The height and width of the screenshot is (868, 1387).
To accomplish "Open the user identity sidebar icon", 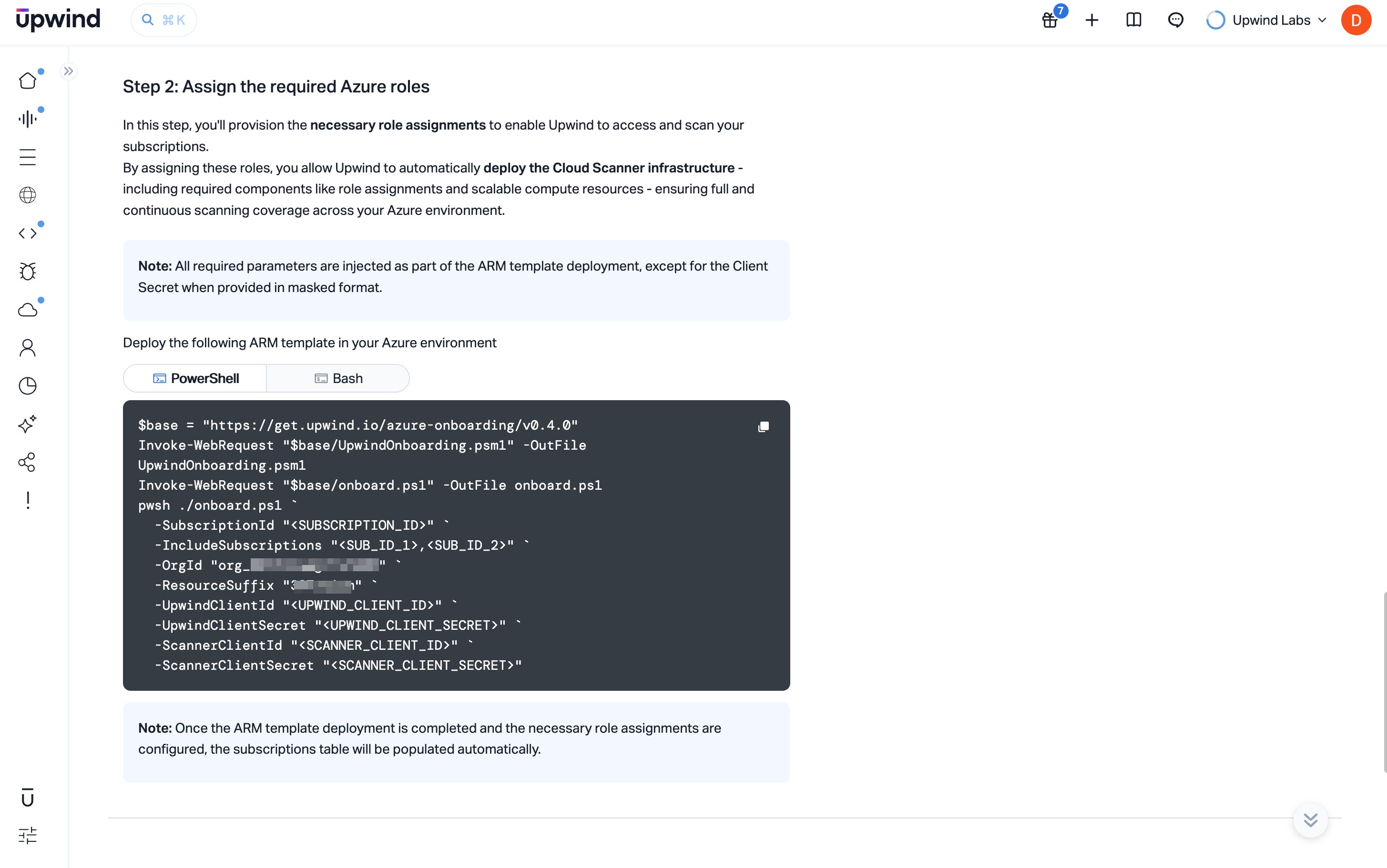I will coord(28,348).
